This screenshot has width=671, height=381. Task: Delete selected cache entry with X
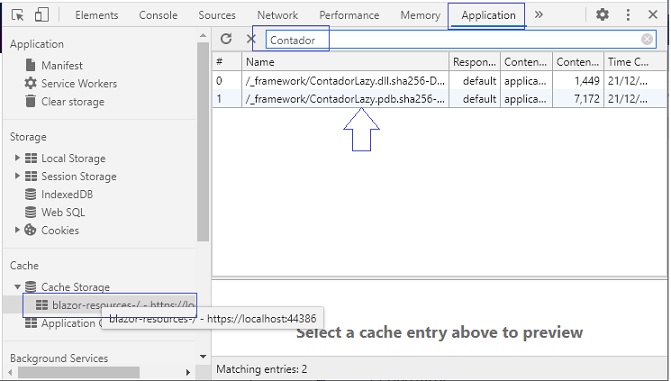(251, 39)
